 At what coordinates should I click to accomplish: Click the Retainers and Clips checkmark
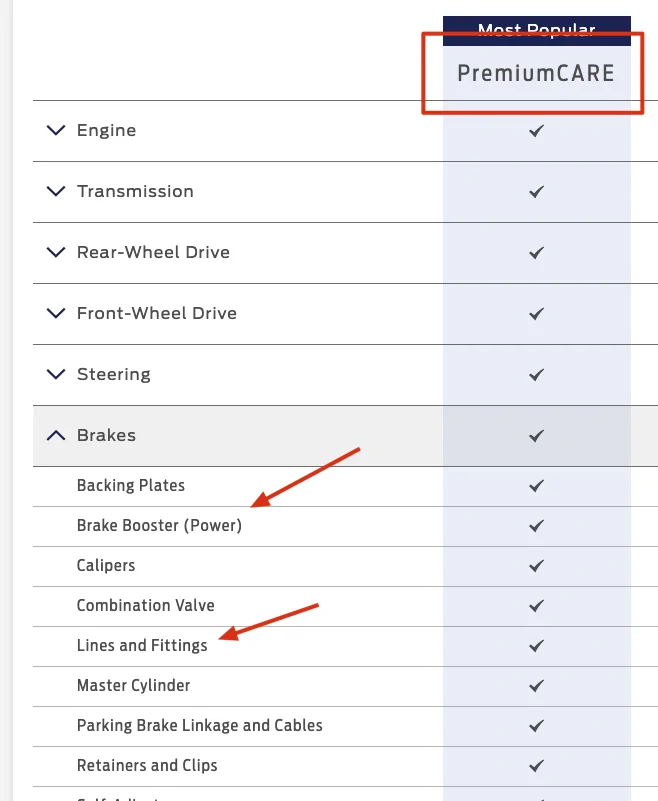pos(536,766)
